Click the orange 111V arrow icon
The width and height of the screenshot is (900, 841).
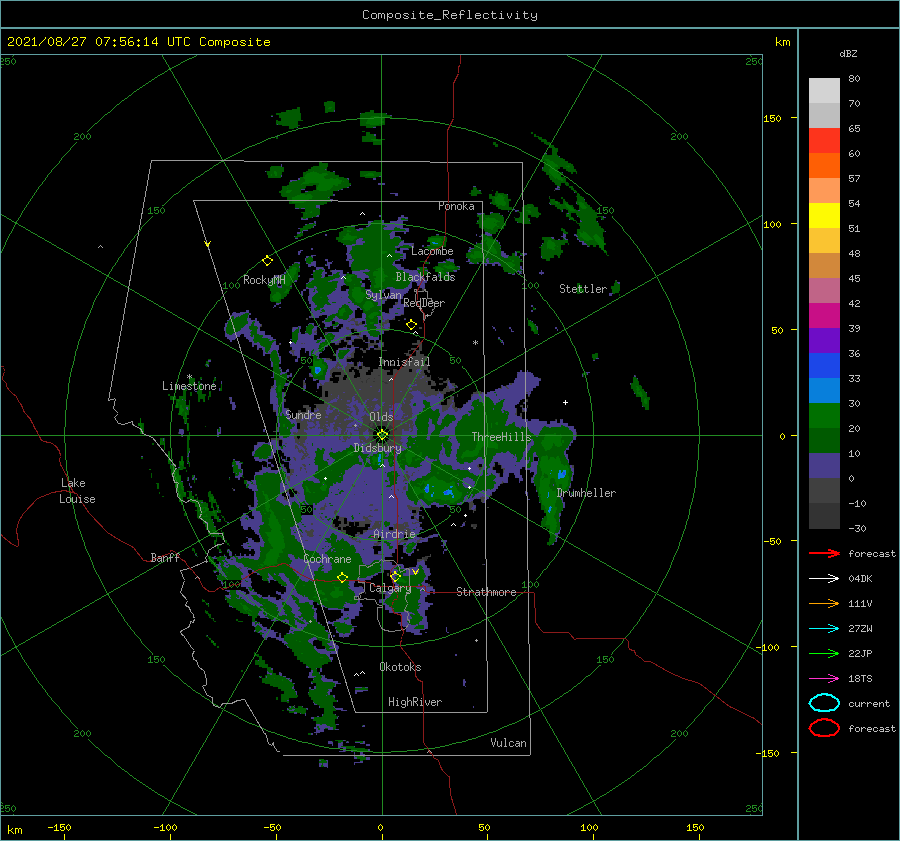click(824, 603)
